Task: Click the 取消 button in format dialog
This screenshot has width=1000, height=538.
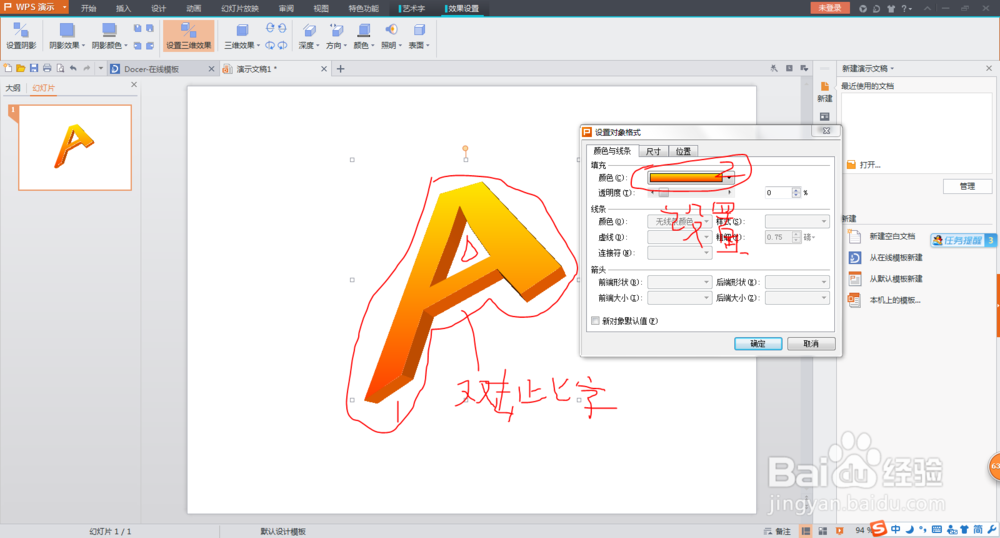Action: pos(811,344)
